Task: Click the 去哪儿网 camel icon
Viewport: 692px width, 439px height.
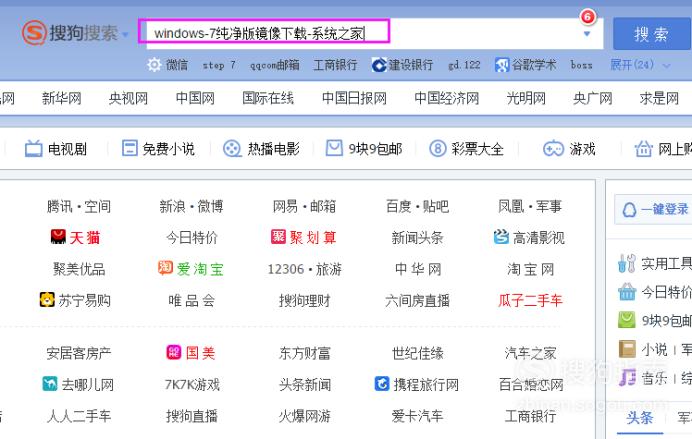Action: click(x=49, y=383)
